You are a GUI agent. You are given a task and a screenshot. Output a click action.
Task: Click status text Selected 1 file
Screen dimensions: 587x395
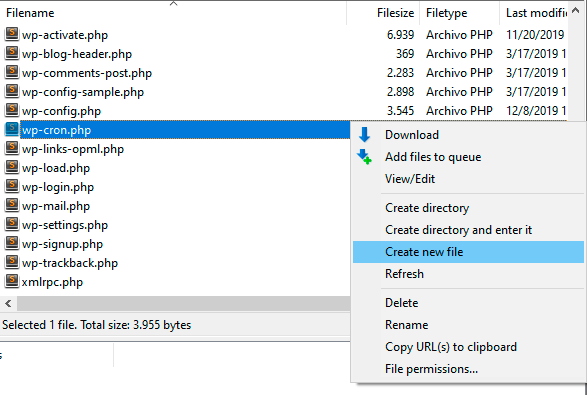[97, 325]
